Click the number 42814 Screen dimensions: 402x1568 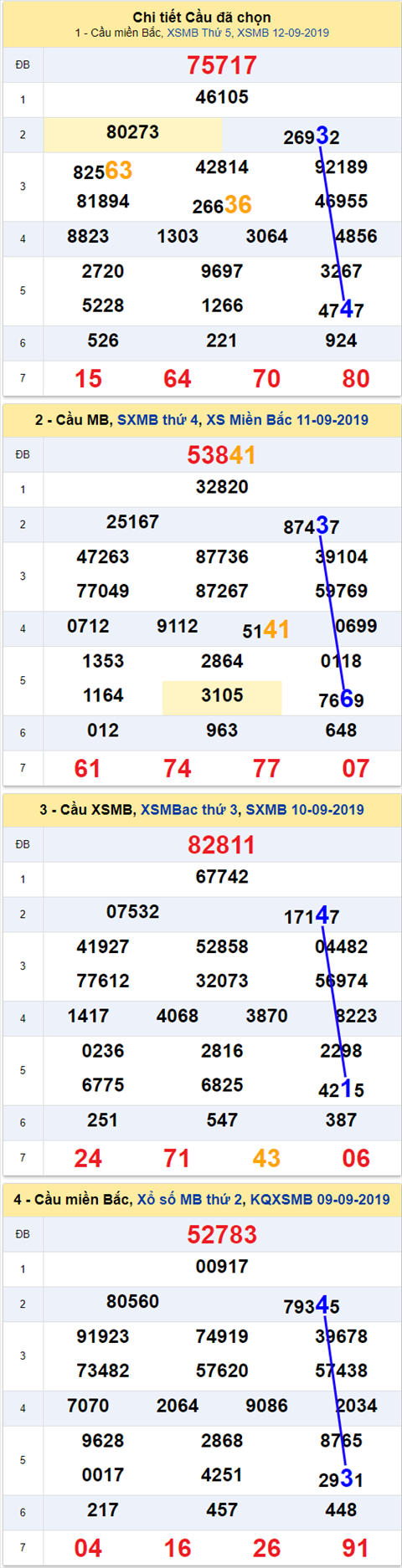(x=222, y=167)
